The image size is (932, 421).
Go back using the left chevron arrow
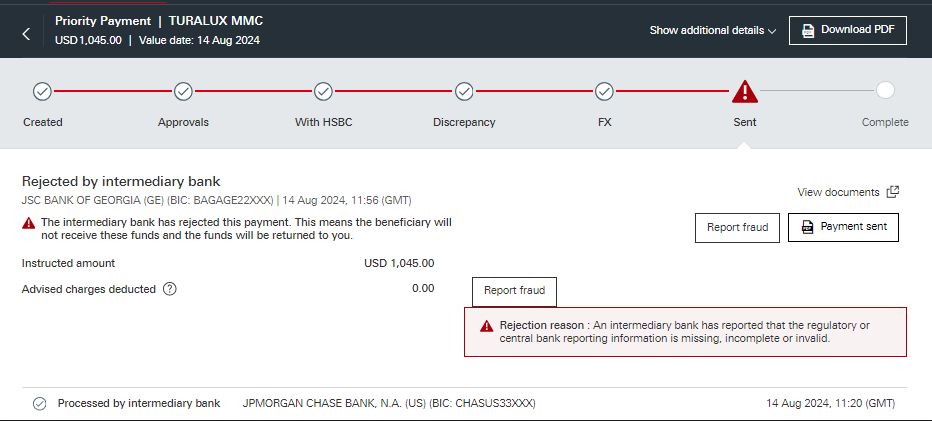(26, 34)
